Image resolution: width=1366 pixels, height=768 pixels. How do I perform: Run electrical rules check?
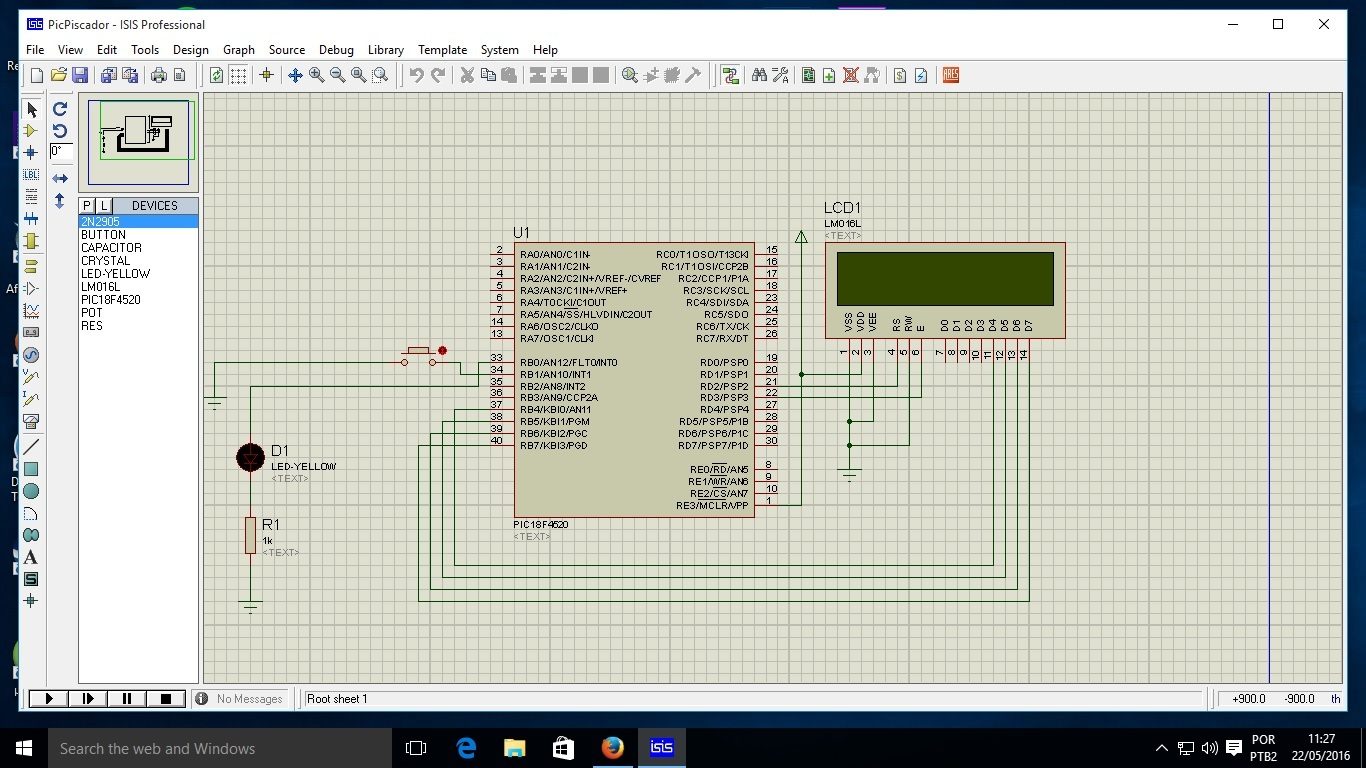pos(920,75)
